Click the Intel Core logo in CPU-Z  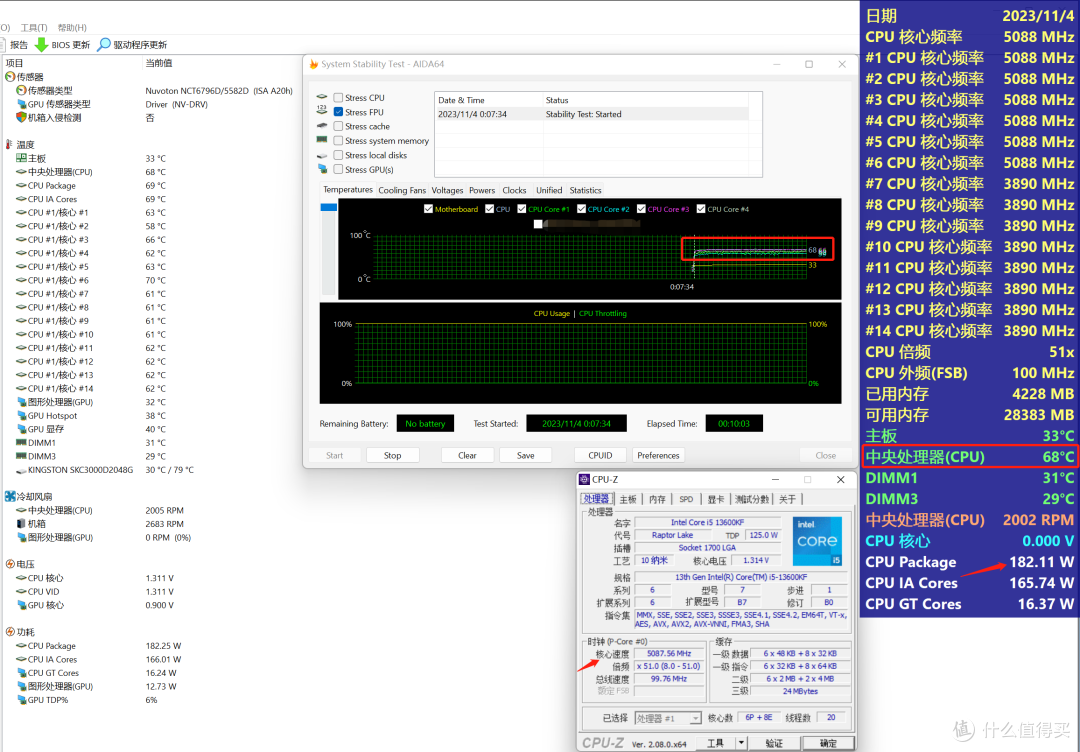coord(817,541)
